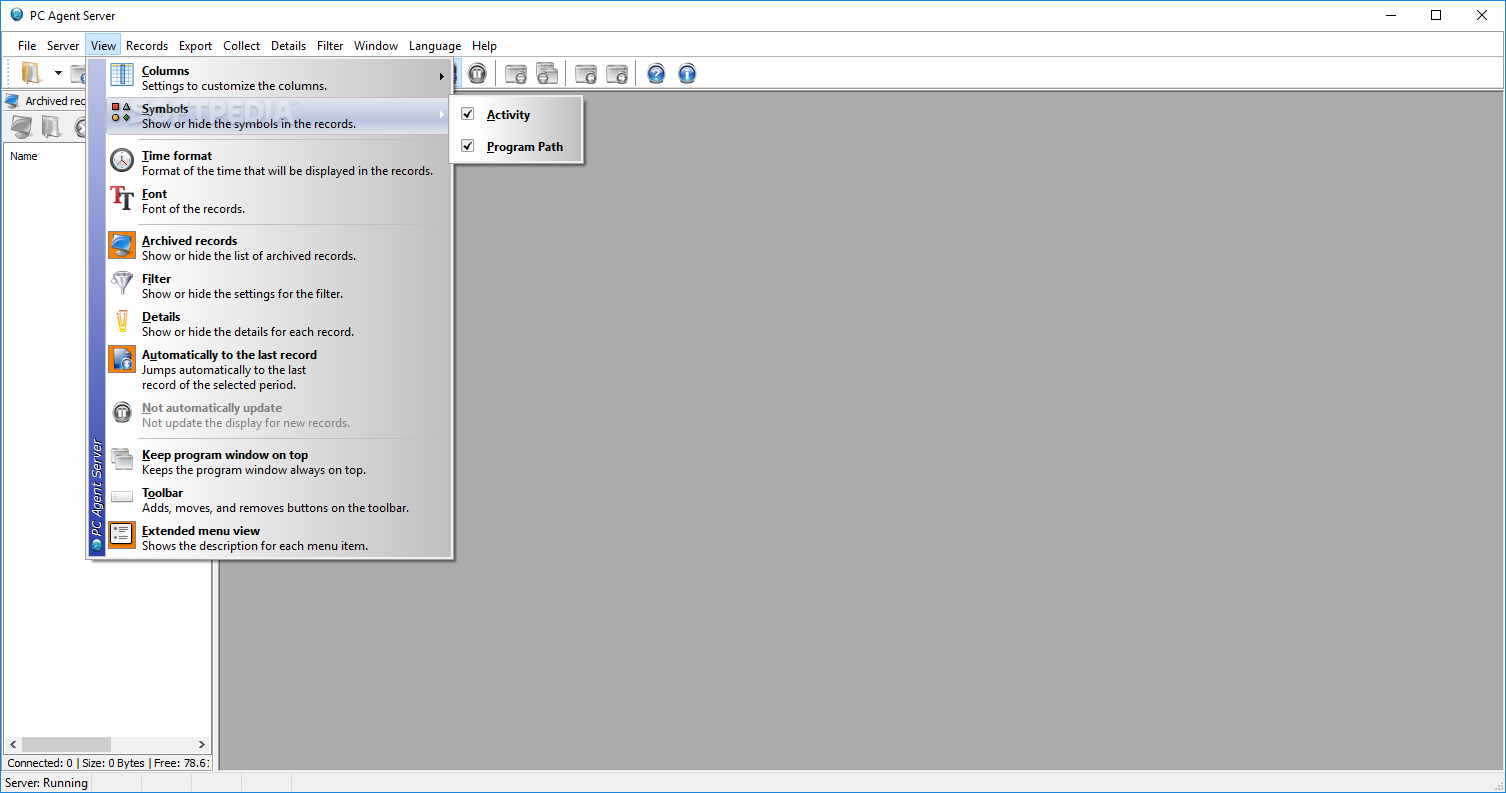Toggle Keep program window on top

278,462
